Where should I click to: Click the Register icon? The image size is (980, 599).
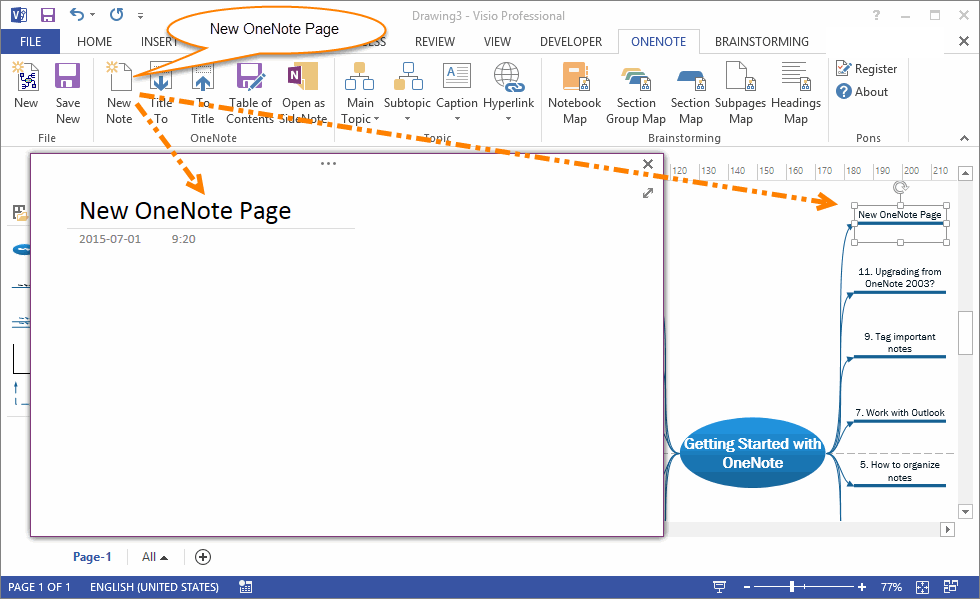pyautogui.click(x=844, y=68)
